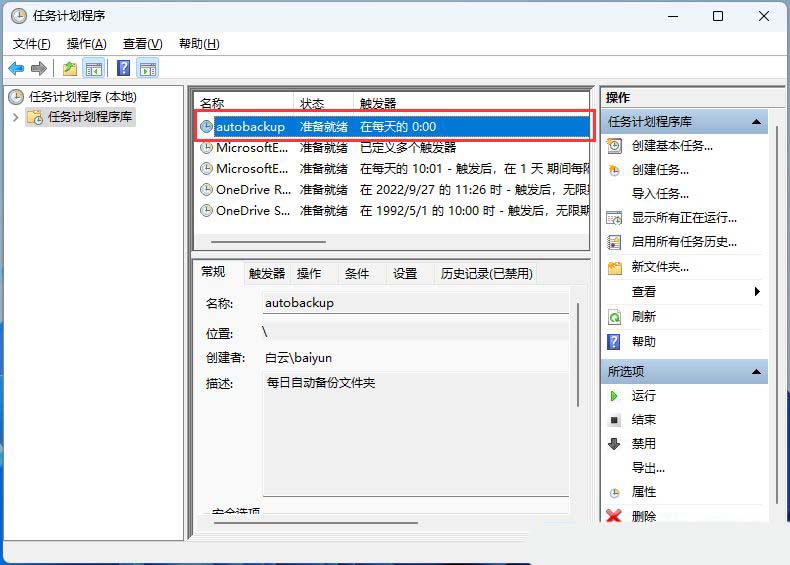Click 显示所有正在运行... action text
790x565 pixels.
click(x=684, y=218)
